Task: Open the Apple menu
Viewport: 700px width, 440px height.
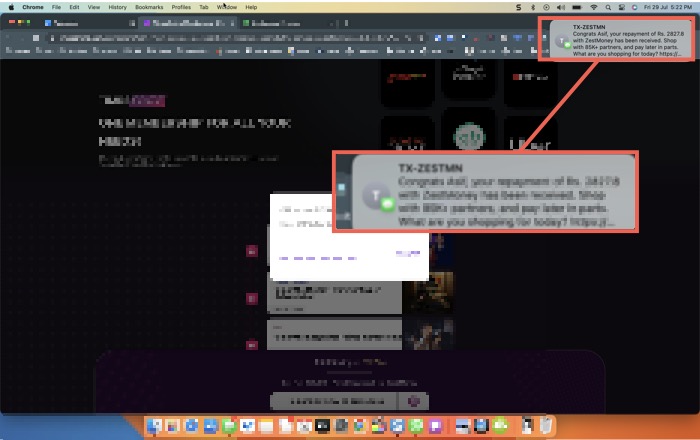Action: (x=12, y=7)
